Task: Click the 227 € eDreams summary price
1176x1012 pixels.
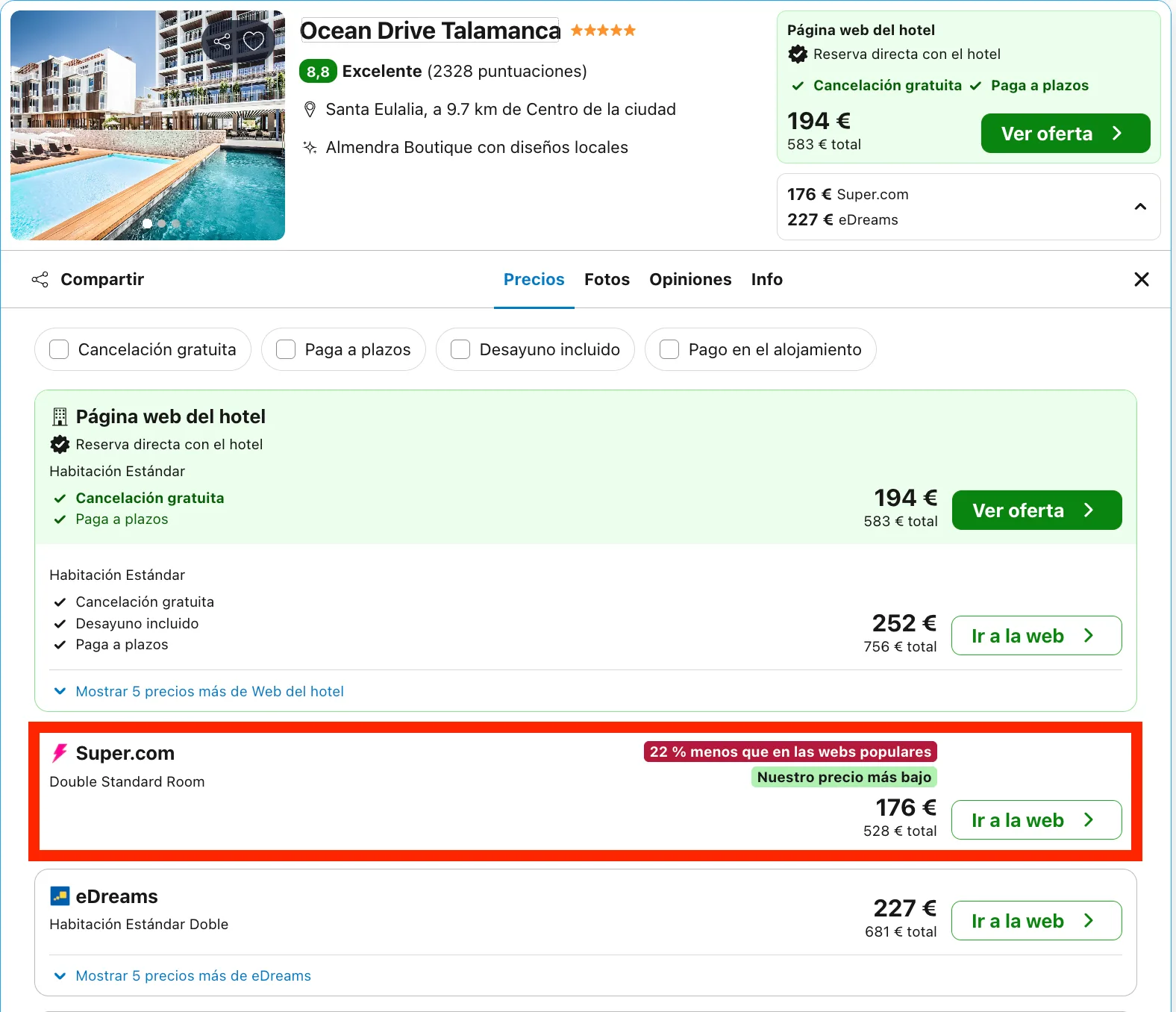Action: point(842,219)
